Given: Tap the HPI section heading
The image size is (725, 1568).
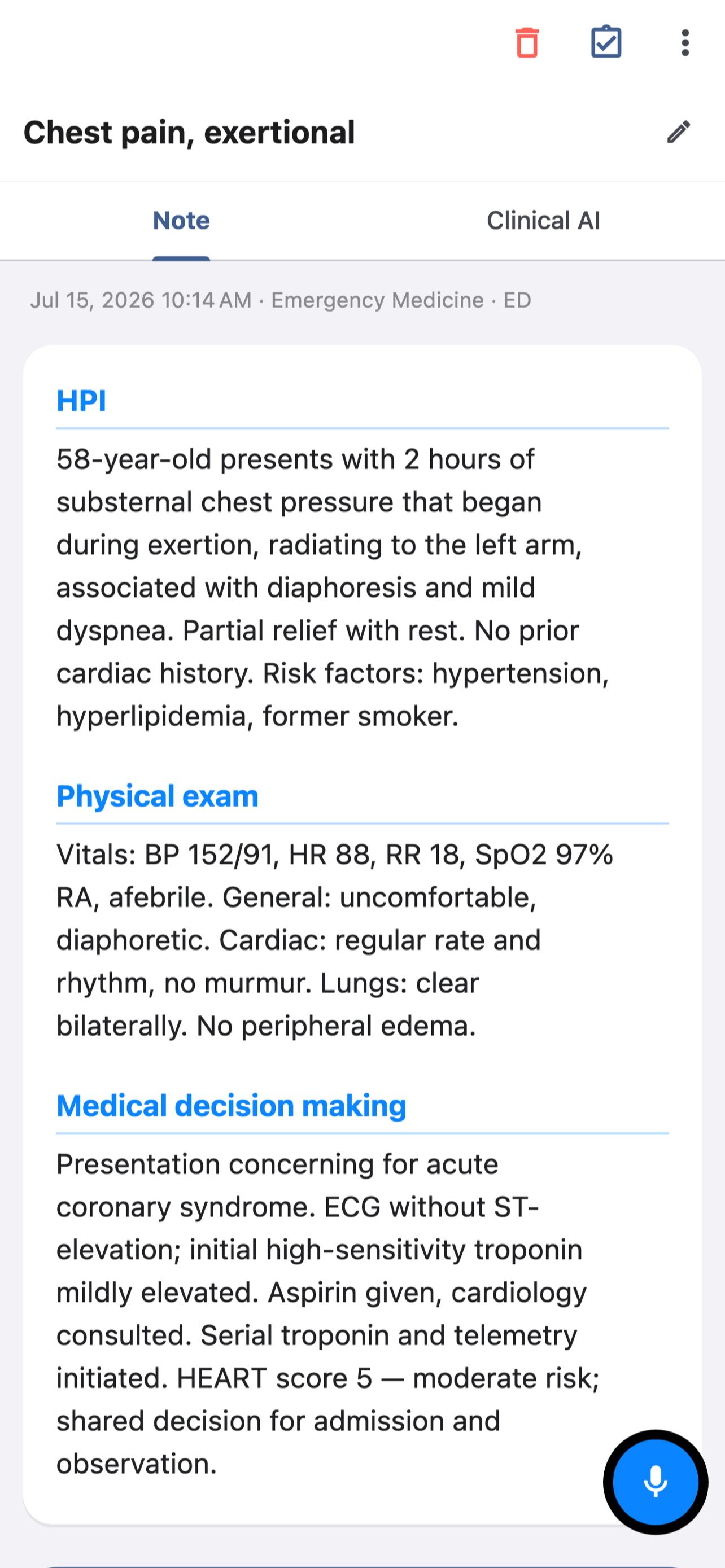Looking at the screenshot, I should 81,401.
